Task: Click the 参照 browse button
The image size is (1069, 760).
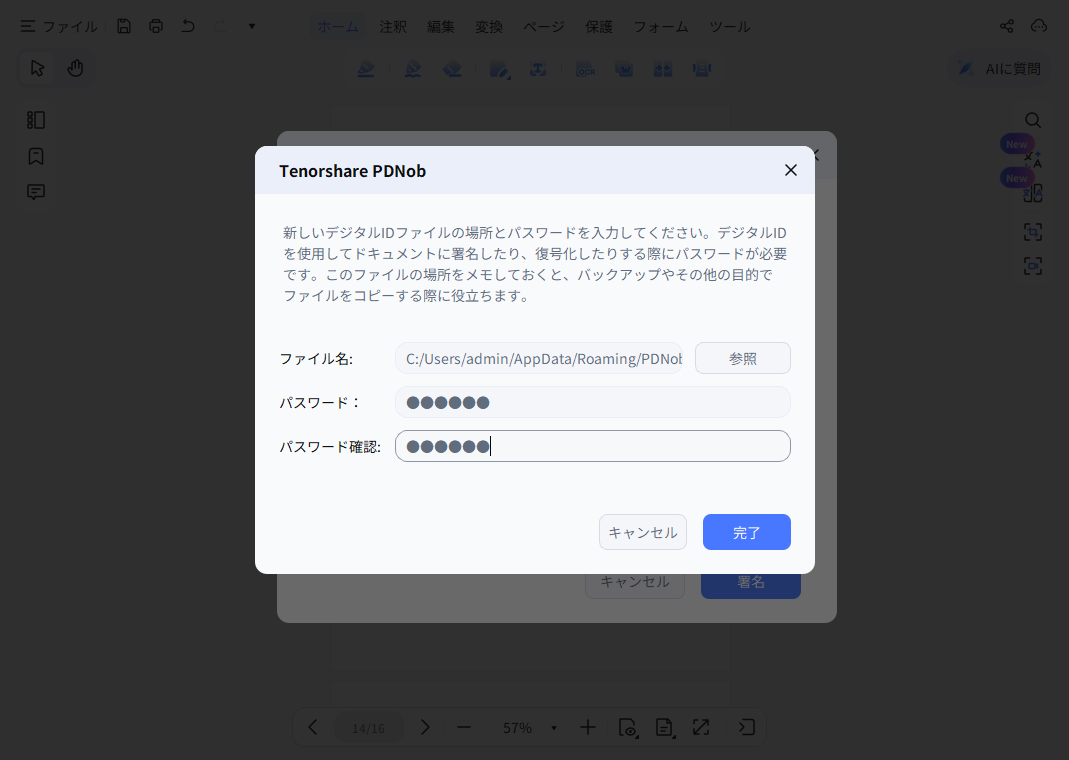Action: (x=742, y=359)
